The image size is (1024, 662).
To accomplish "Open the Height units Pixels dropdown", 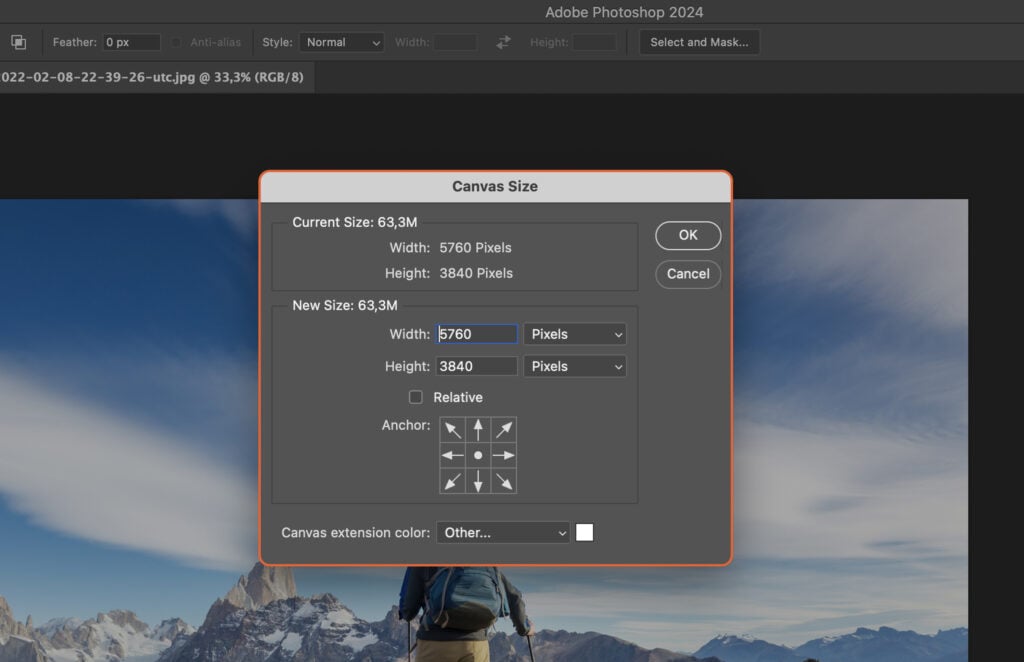I will (574, 366).
